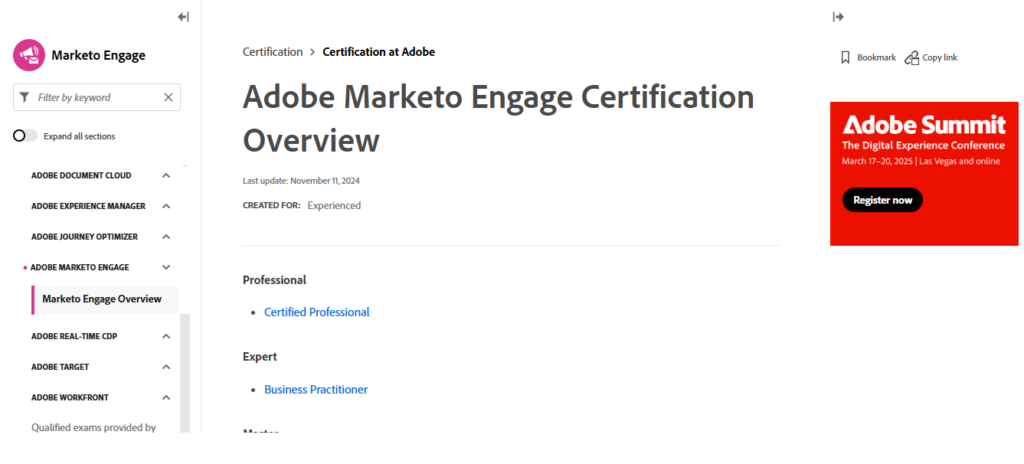Toggle Expand all sections switch
This screenshot has width=1024, height=464.
pyautogui.click(x=25, y=136)
